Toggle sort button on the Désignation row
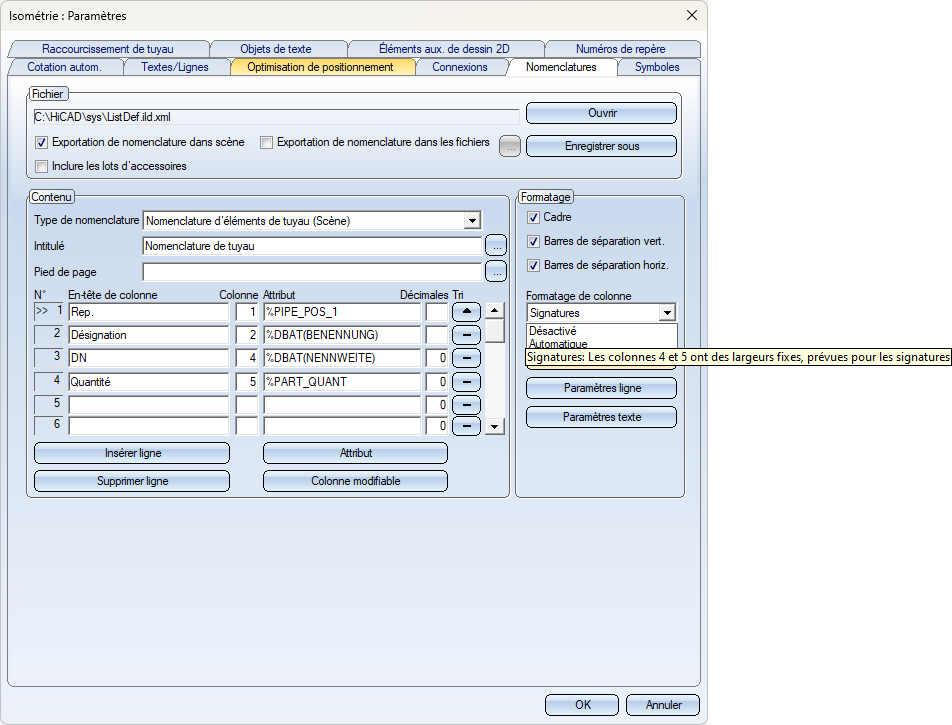The width and height of the screenshot is (952, 725). (466, 335)
